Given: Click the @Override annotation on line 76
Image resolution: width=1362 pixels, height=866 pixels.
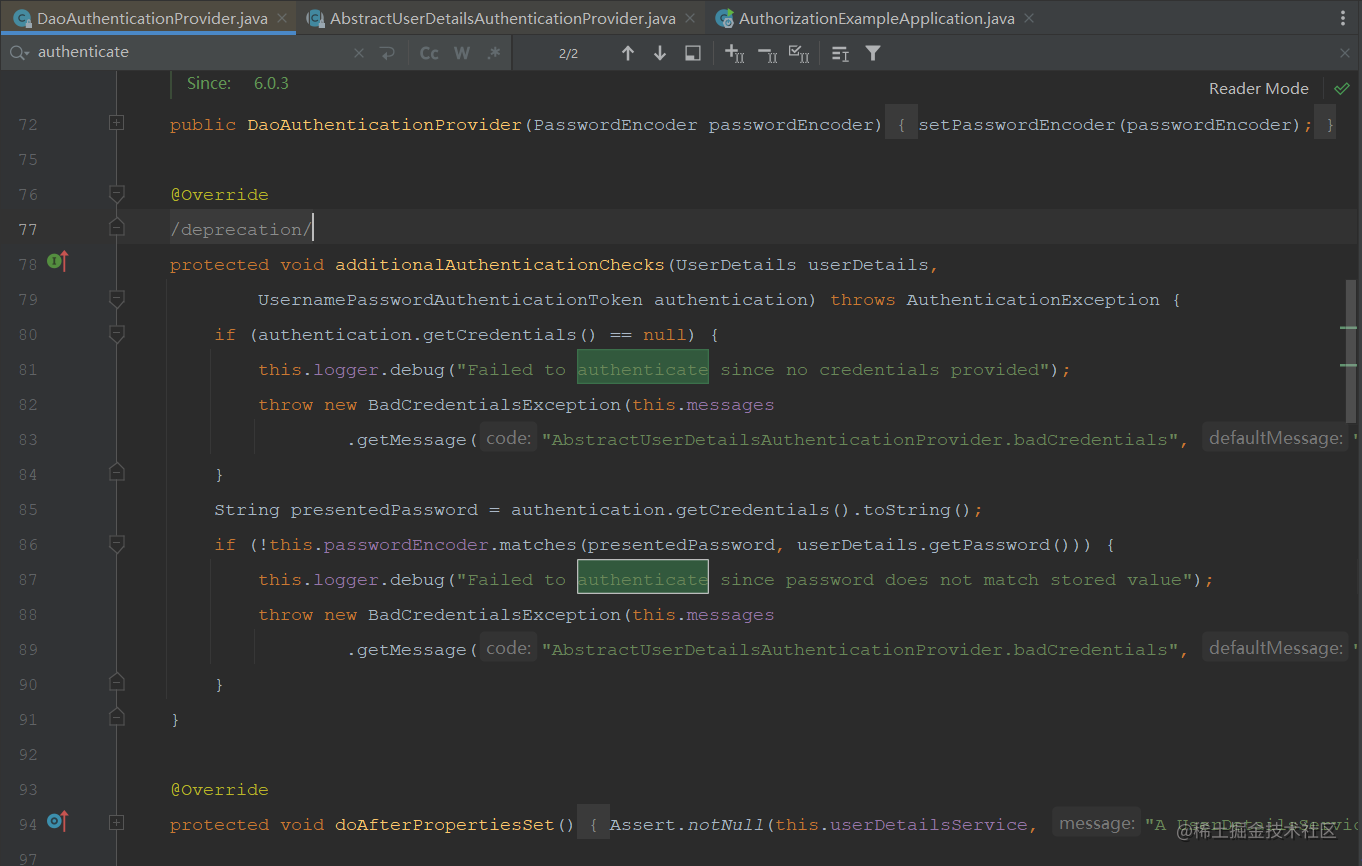Looking at the screenshot, I should coord(219,195).
